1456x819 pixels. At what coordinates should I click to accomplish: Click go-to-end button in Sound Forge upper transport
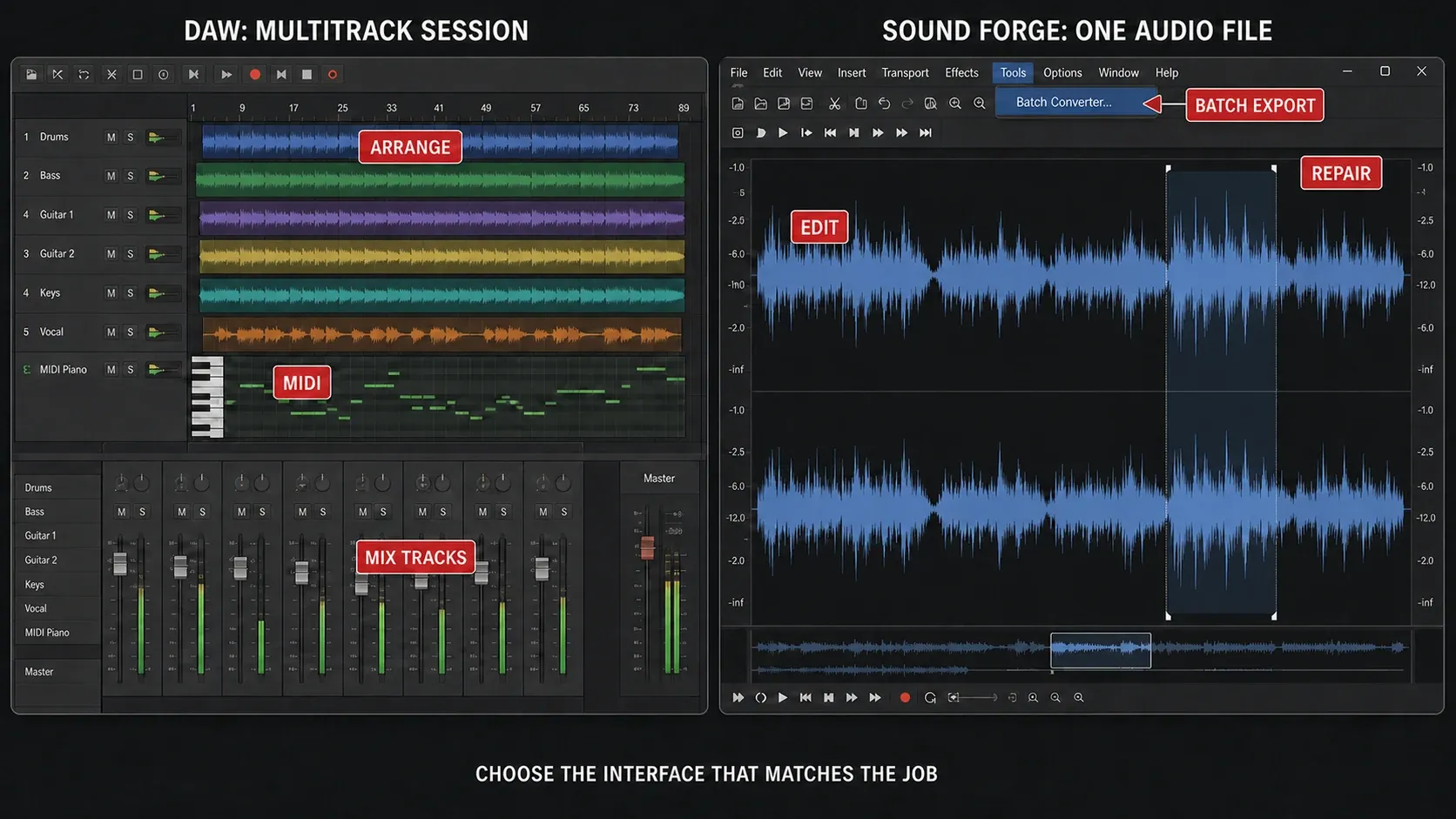pos(926,133)
